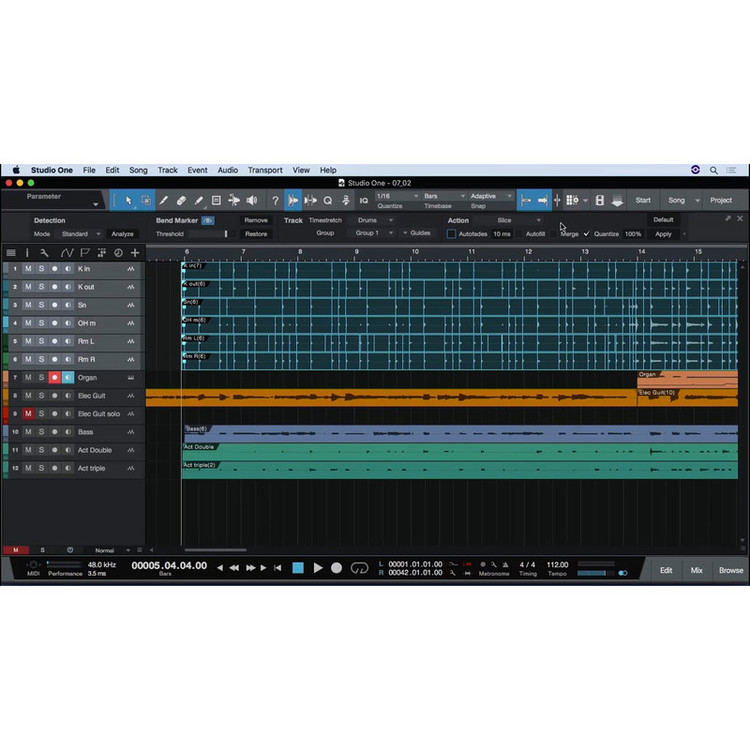Viewport: 750px width, 750px height.
Task: Disable record arm on Organ track
Action: coord(55,378)
